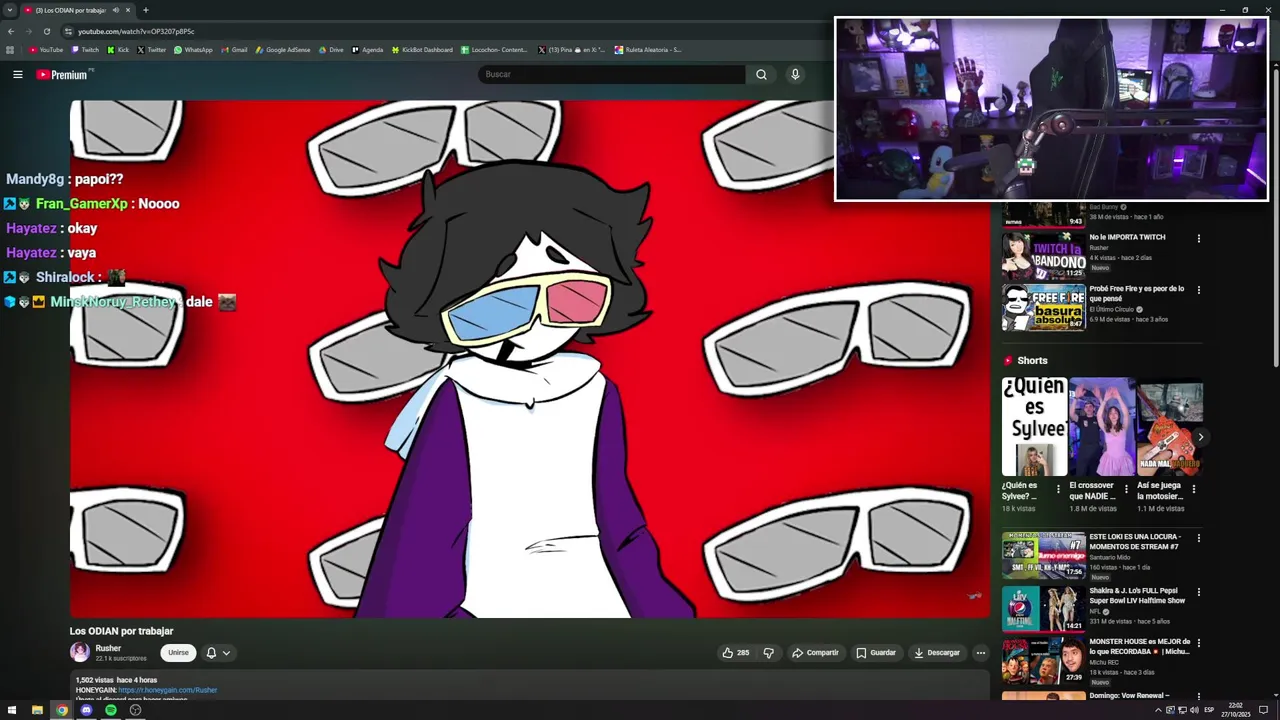This screenshot has width=1280, height=720.
Task: Open Gmail bookmark
Action: click(x=234, y=49)
